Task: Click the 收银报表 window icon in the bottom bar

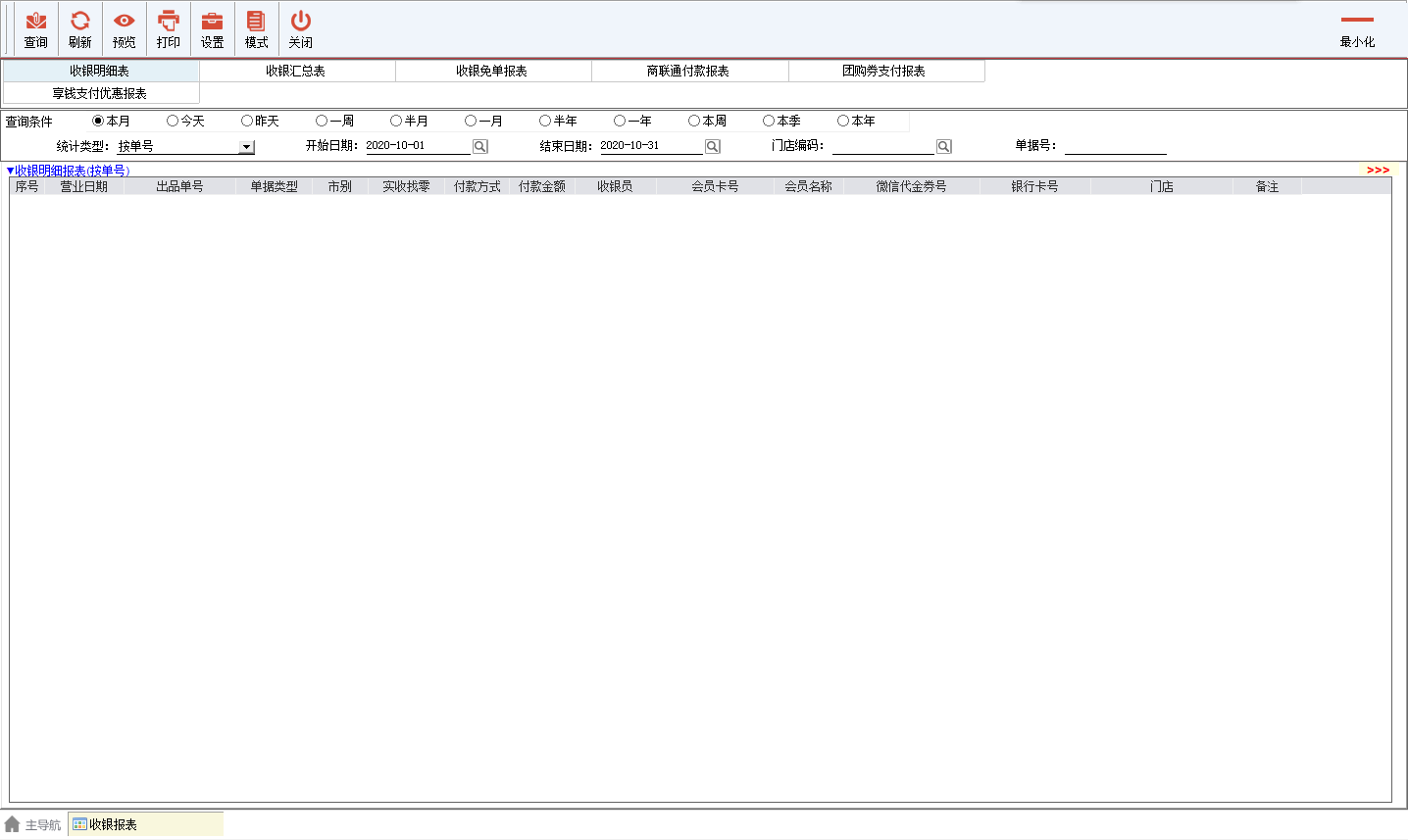Action: pos(79,824)
